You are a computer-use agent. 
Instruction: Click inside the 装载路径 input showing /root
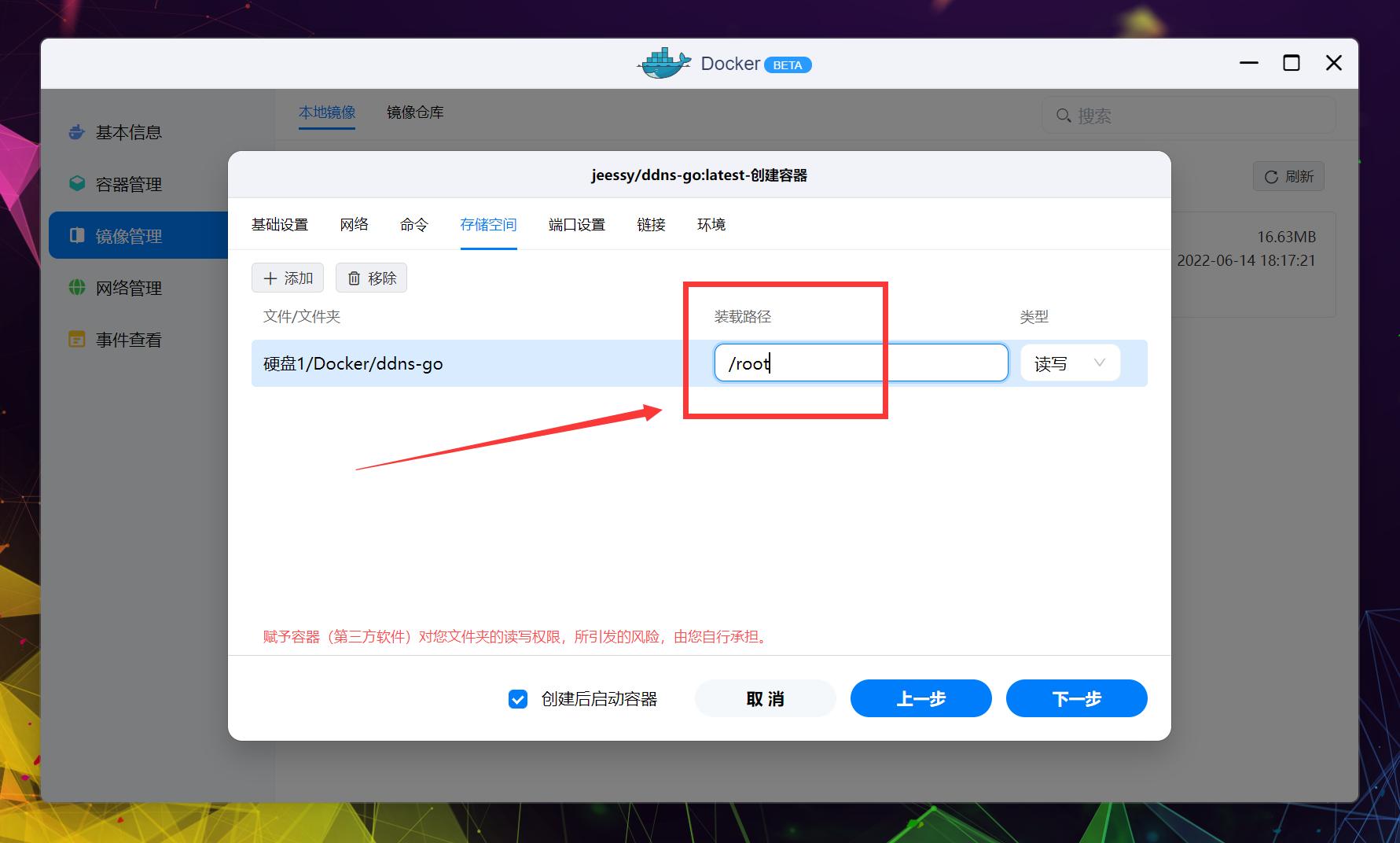[x=861, y=363]
